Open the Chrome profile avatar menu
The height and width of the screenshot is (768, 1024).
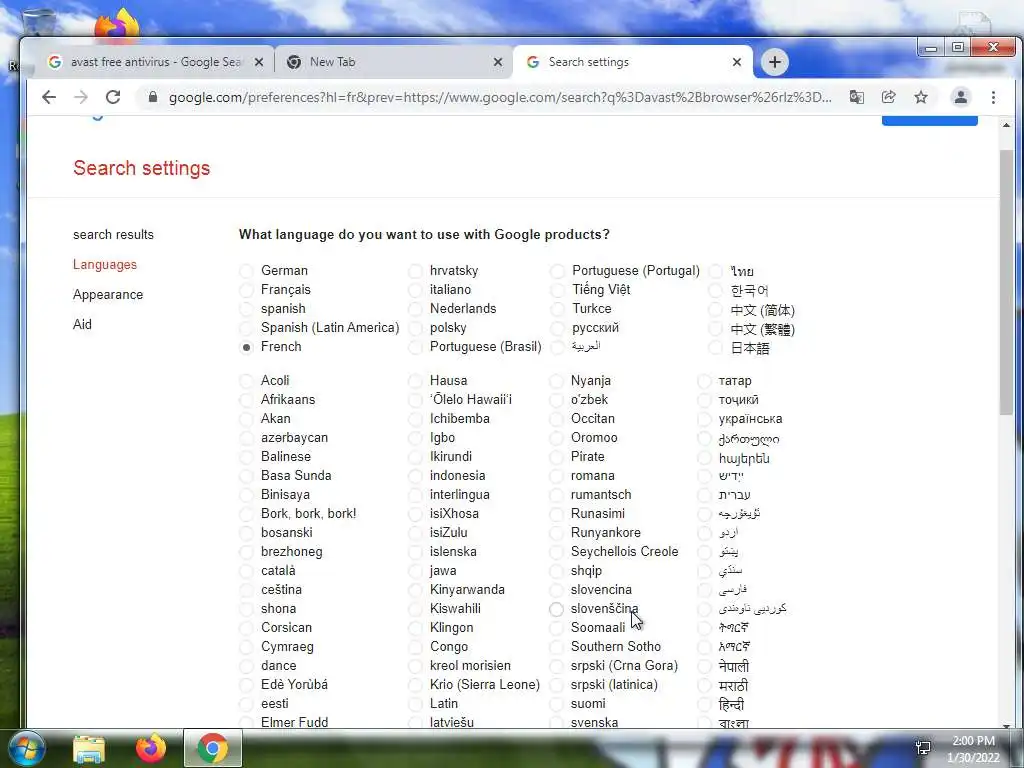click(x=961, y=97)
